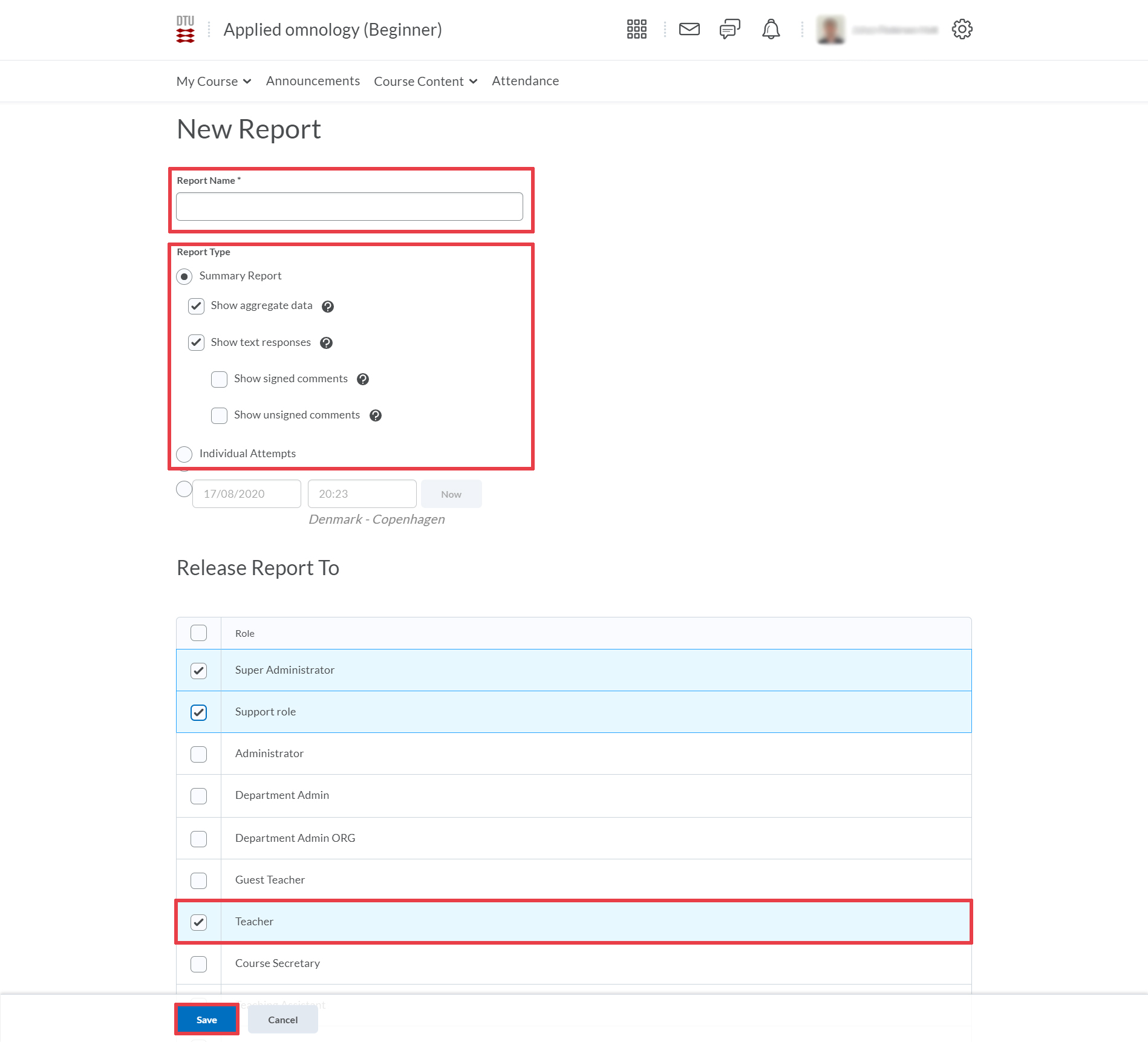1148x1042 pixels.
Task: Click help icon for Show aggregate data
Action: [328, 307]
